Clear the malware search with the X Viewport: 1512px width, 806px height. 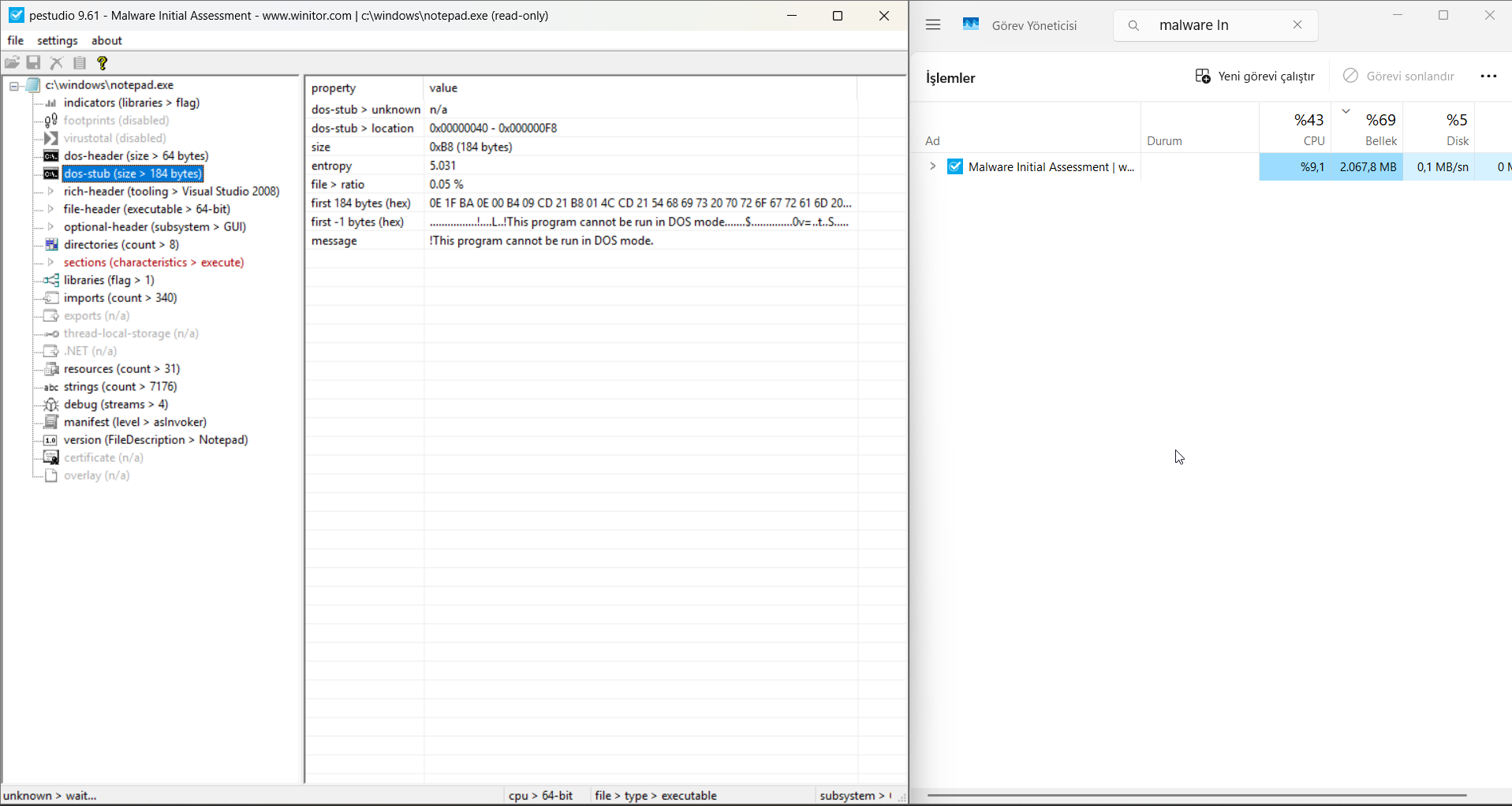1297,24
